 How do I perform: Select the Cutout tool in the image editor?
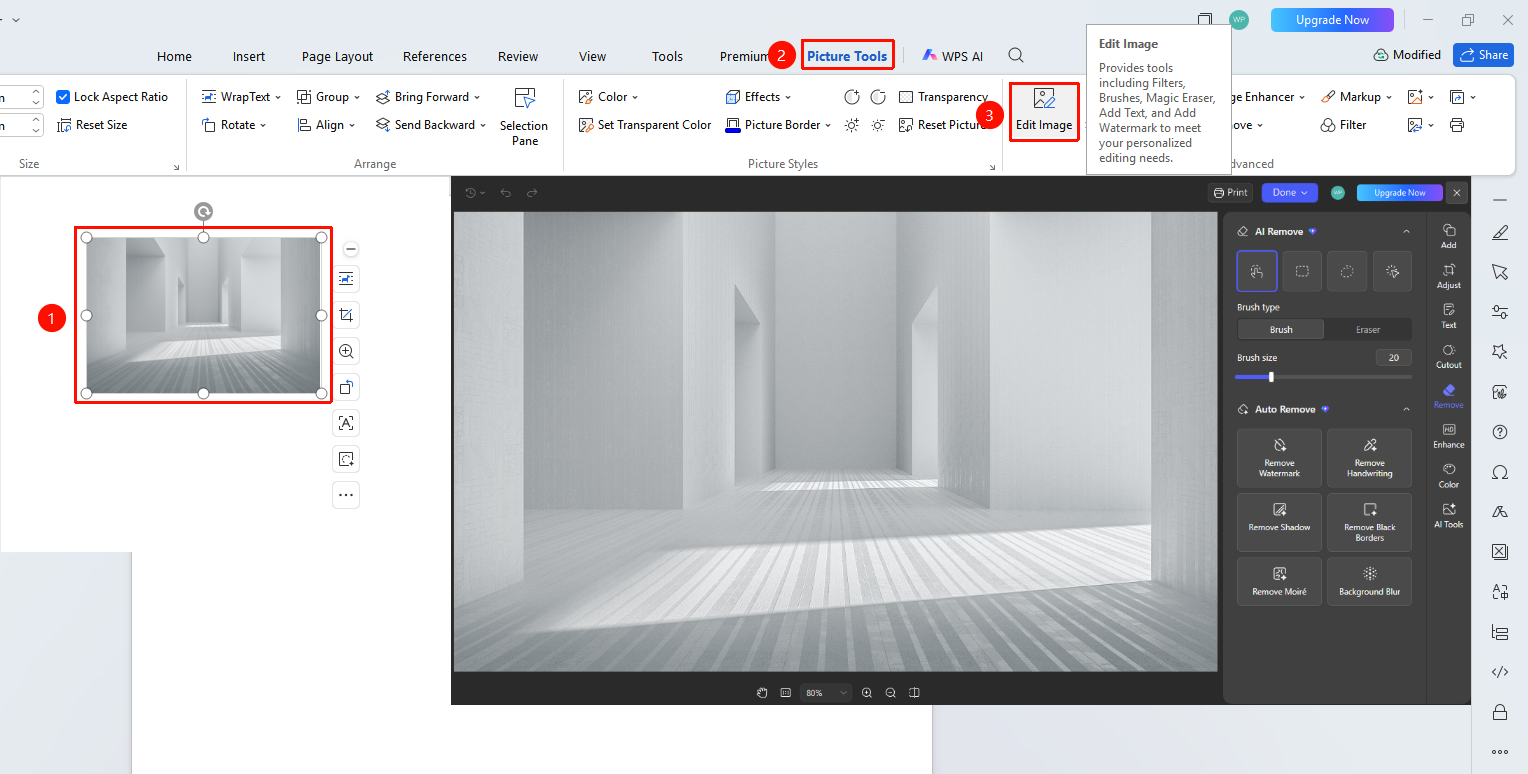click(1448, 356)
